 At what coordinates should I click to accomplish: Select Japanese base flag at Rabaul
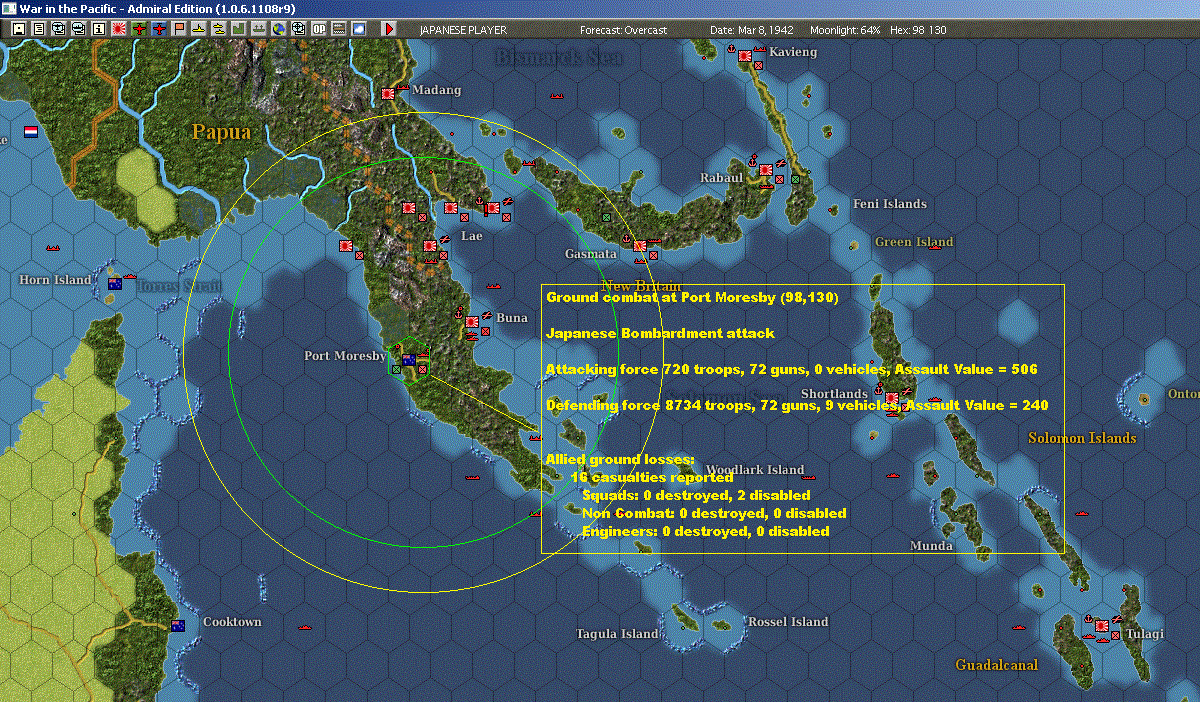[x=766, y=171]
